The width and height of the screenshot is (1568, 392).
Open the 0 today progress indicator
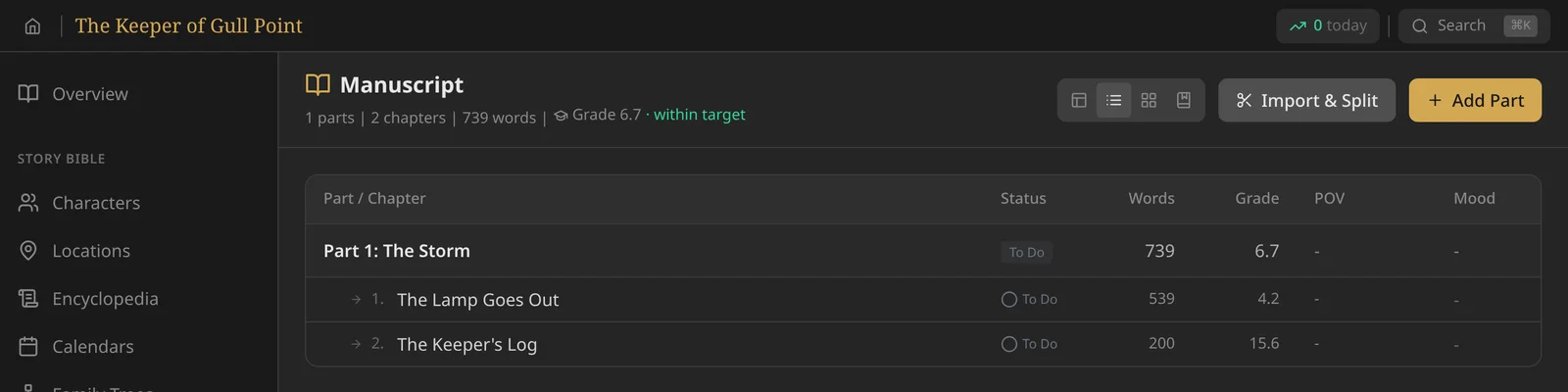click(x=1328, y=25)
